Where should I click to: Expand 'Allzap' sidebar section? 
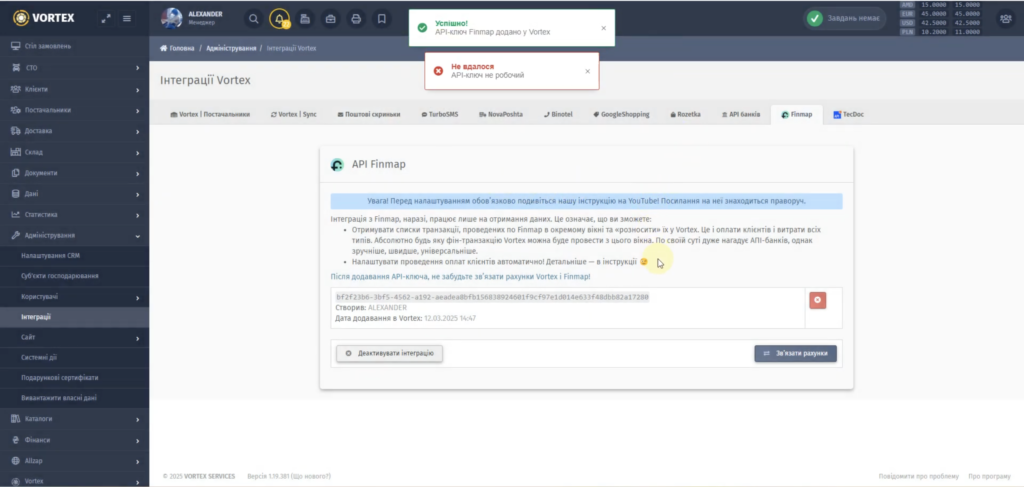pos(74,461)
